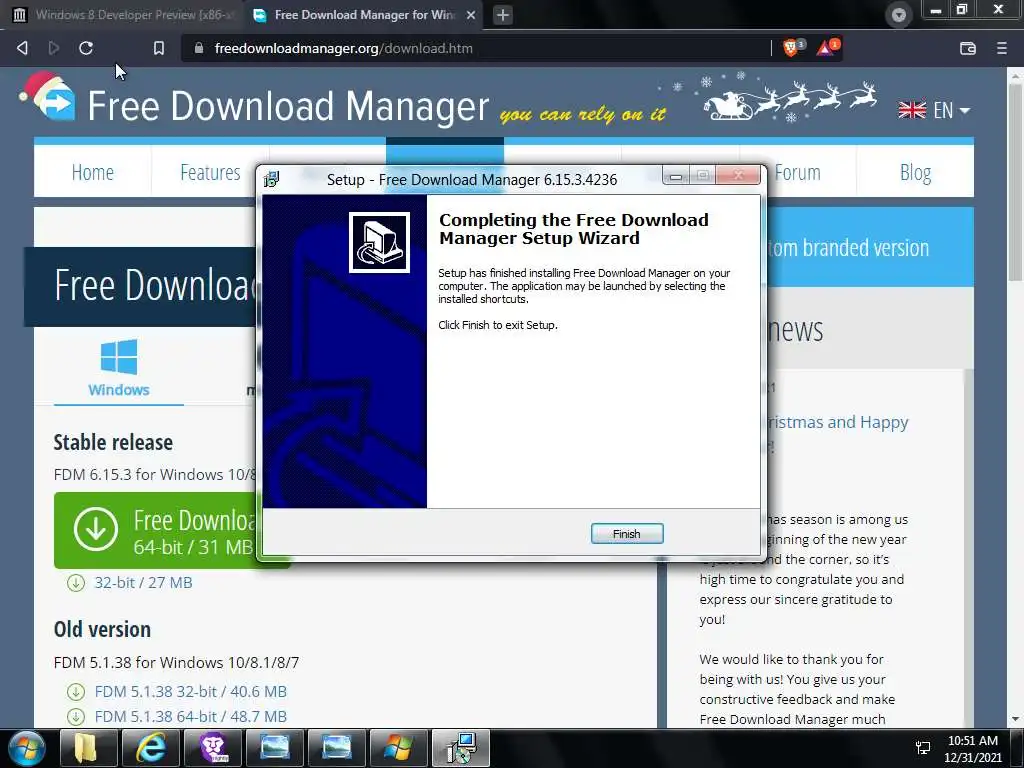Click the padlock site security icon

click(x=199, y=48)
